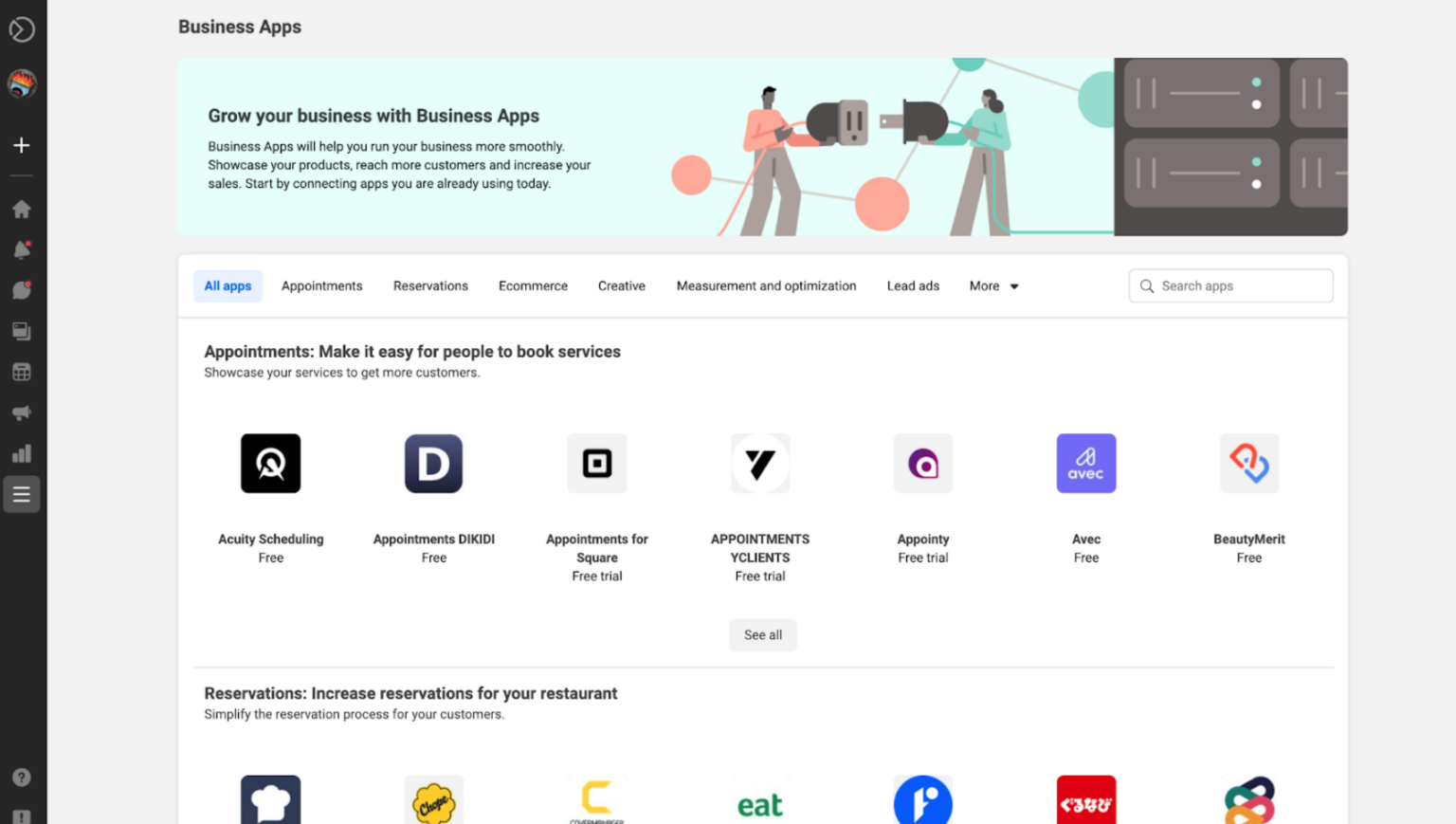Image resolution: width=1456 pixels, height=824 pixels.
Task: Select the Appointments DIKIDI app icon
Action: [x=433, y=464]
